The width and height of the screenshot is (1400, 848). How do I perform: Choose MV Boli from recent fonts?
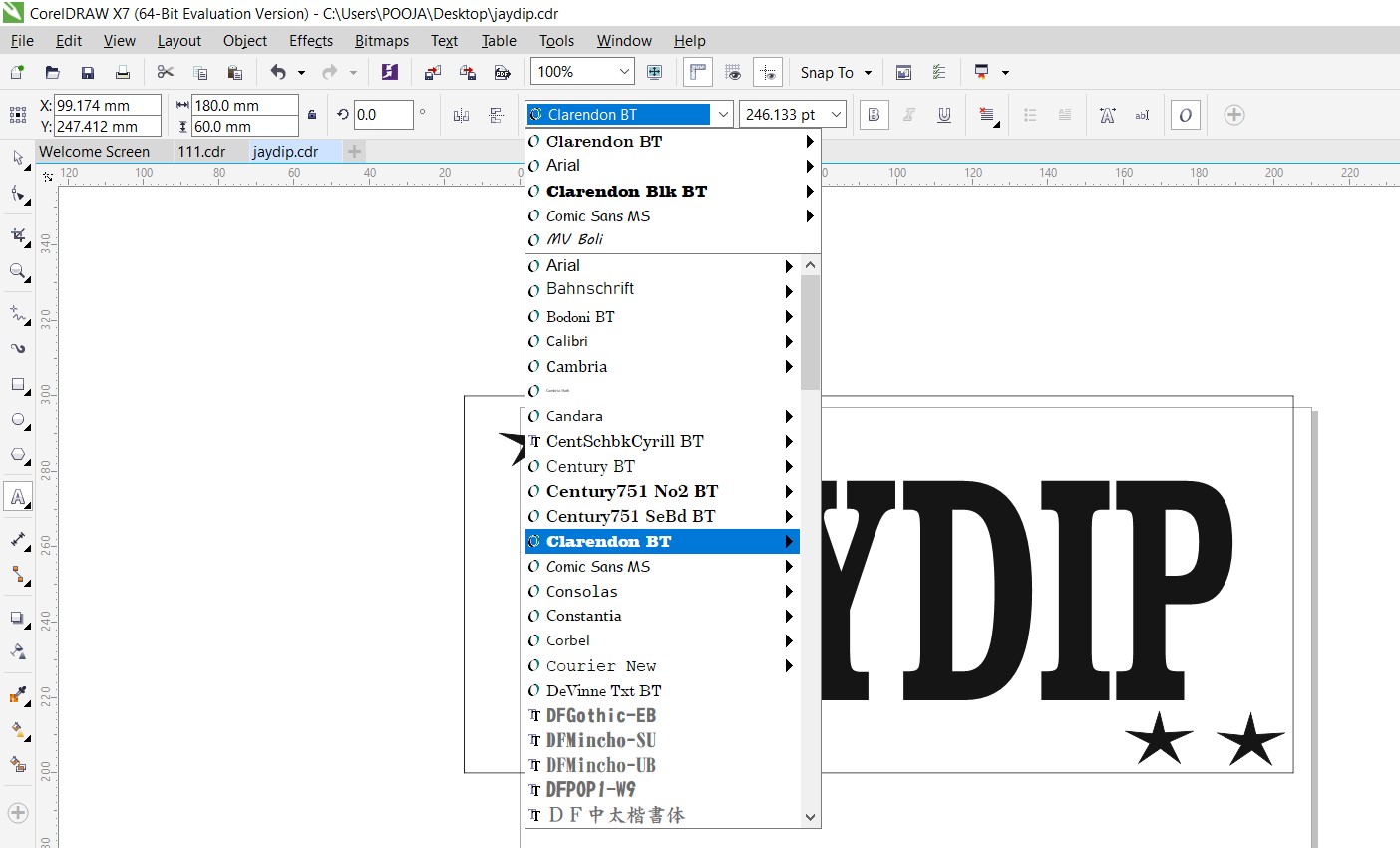click(x=672, y=239)
